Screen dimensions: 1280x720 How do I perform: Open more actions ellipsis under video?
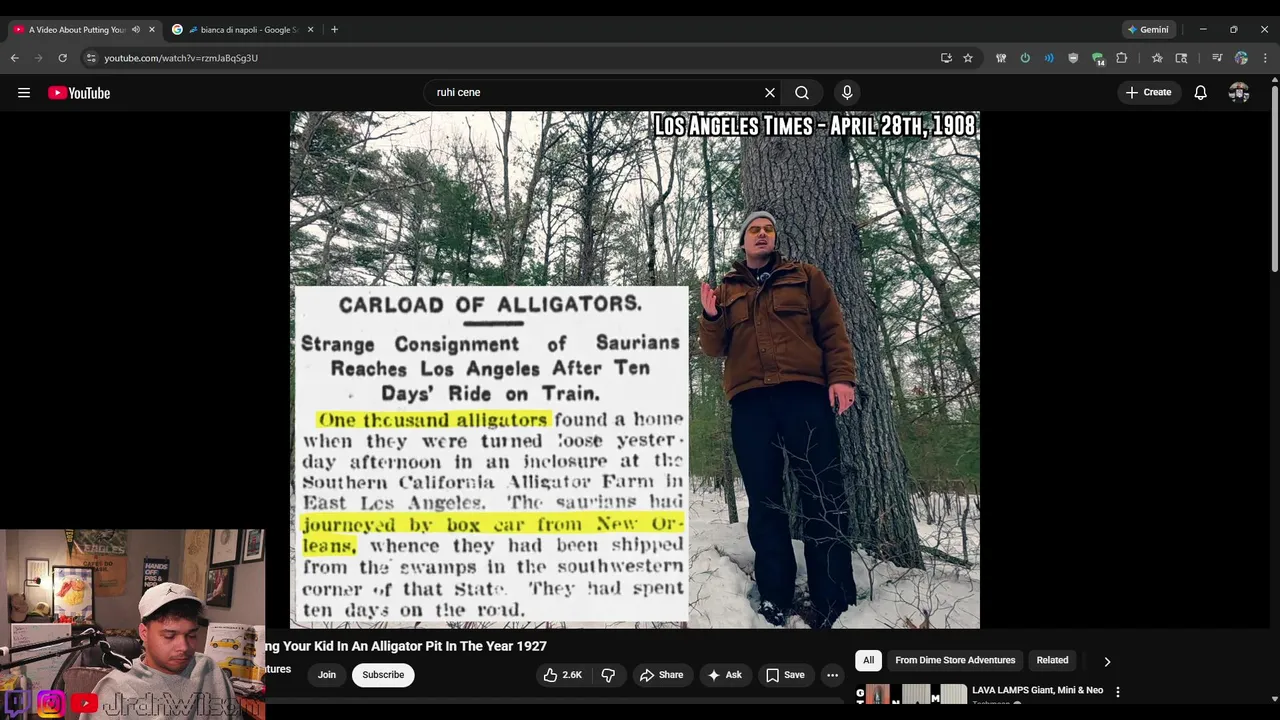(832, 675)
